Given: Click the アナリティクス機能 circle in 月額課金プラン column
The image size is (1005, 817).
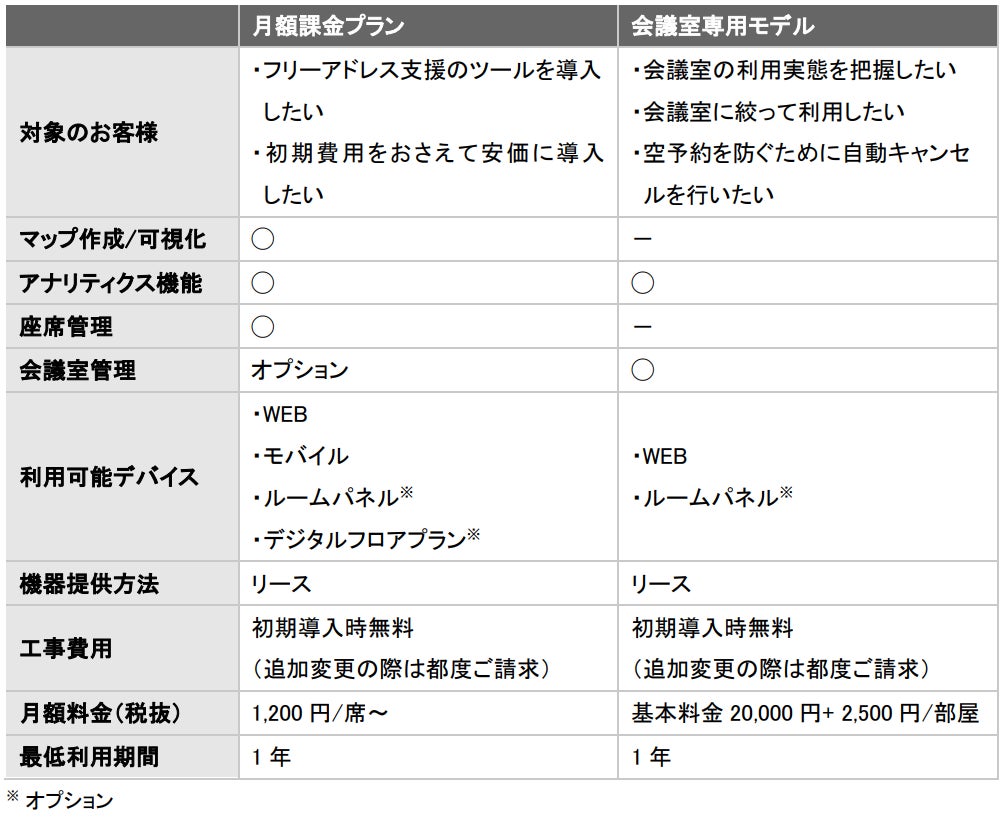Looking at the screenshot, I should tap(263, 283).
